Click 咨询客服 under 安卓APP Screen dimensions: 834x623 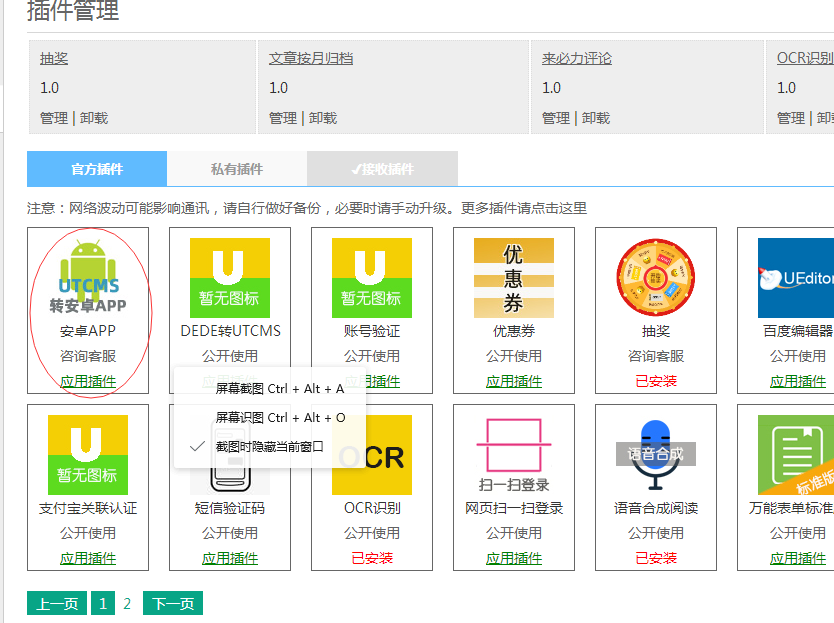click(x=88, y=356)
